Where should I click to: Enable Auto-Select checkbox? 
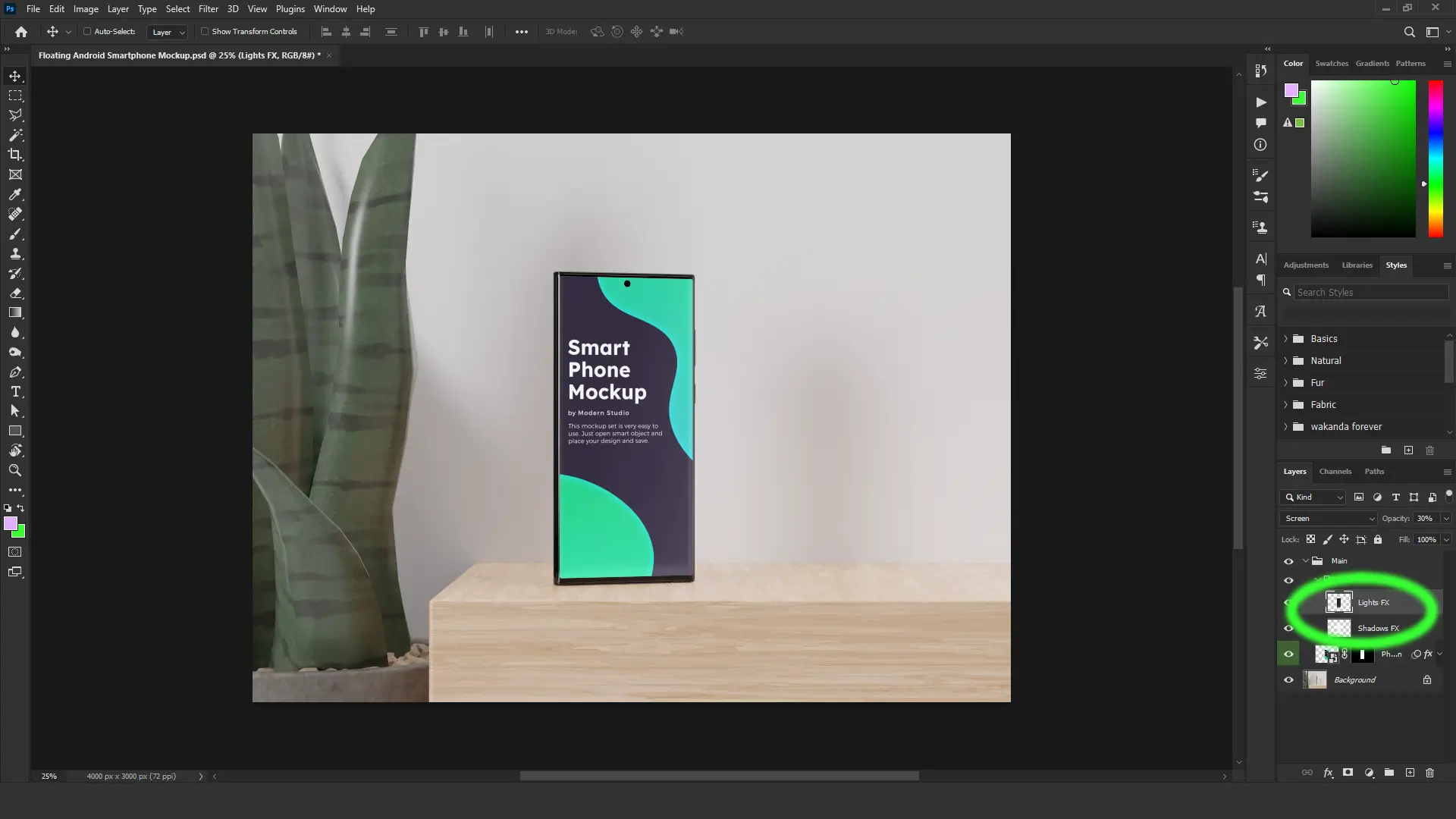[x=87, y=32]
